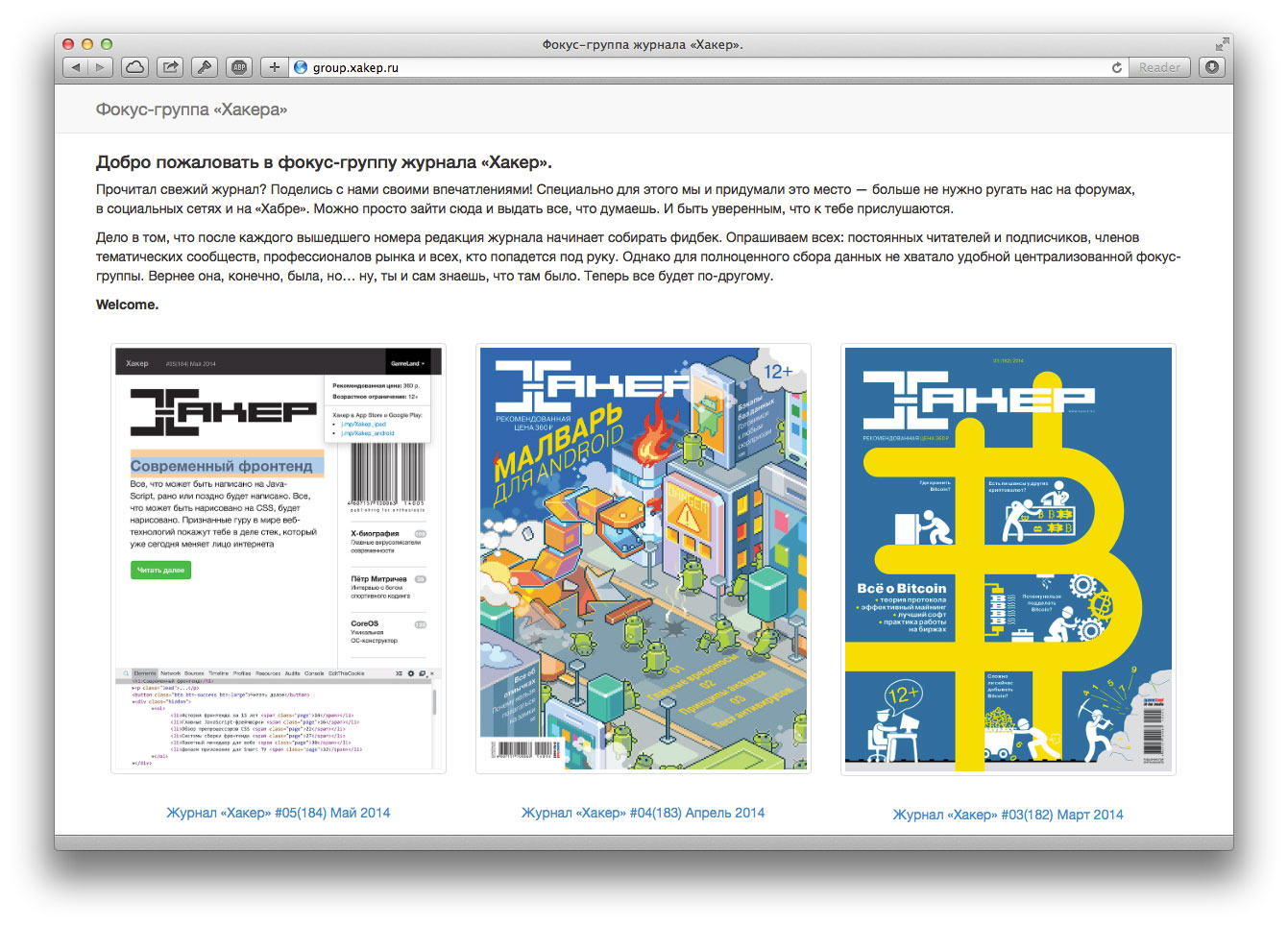Open the «Фокус-группа «Хакера»» header link
Viewport: 1288px width, 926px height.
(x=191, y=110)
